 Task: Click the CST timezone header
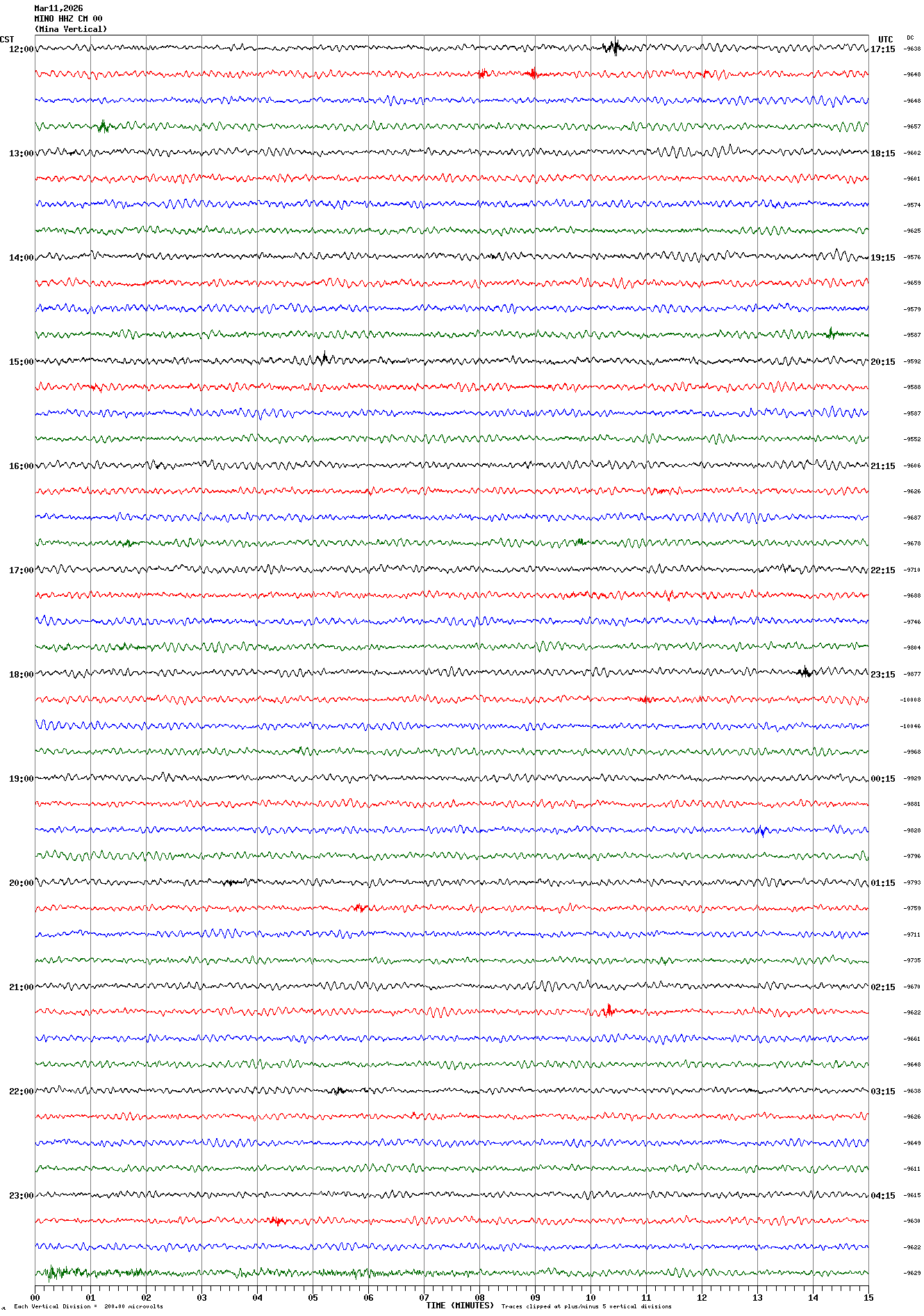click(7, 40)
